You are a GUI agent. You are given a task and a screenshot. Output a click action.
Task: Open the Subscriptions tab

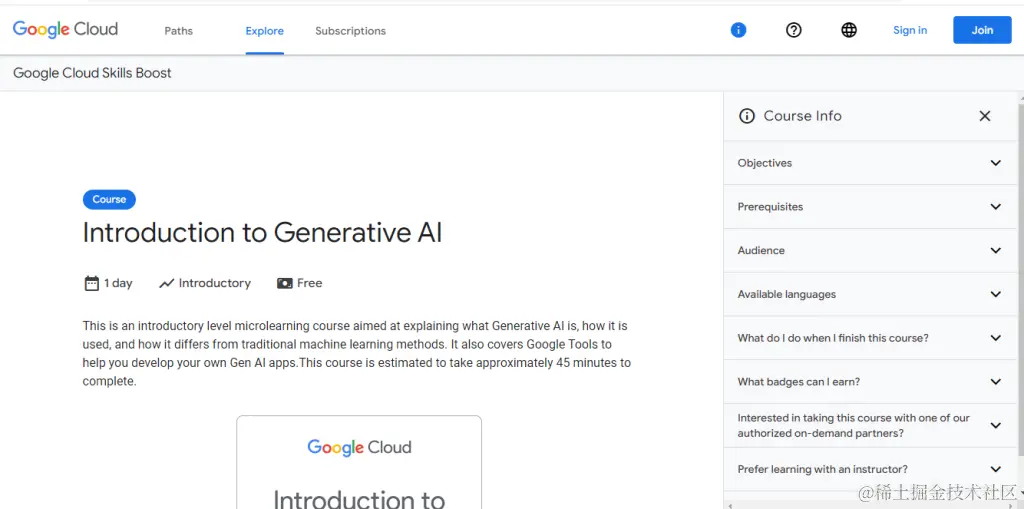point(350,31)
